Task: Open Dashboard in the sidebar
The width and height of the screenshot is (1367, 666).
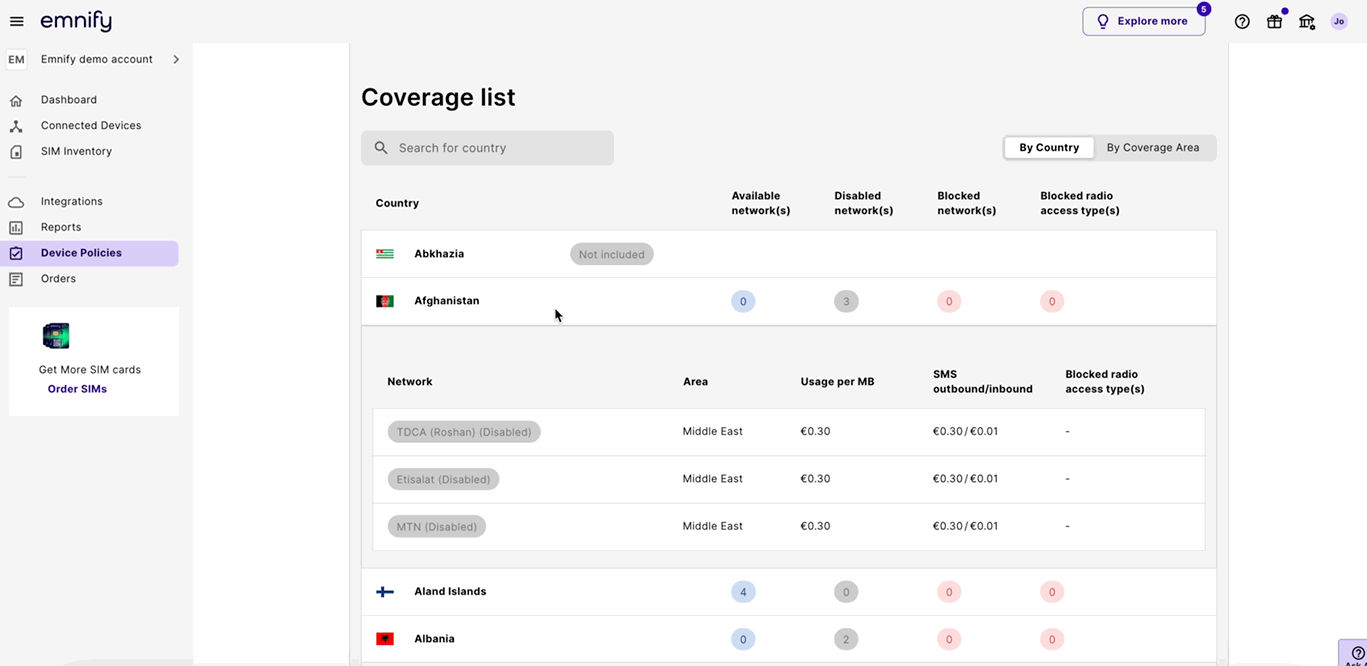Action: 69,100
